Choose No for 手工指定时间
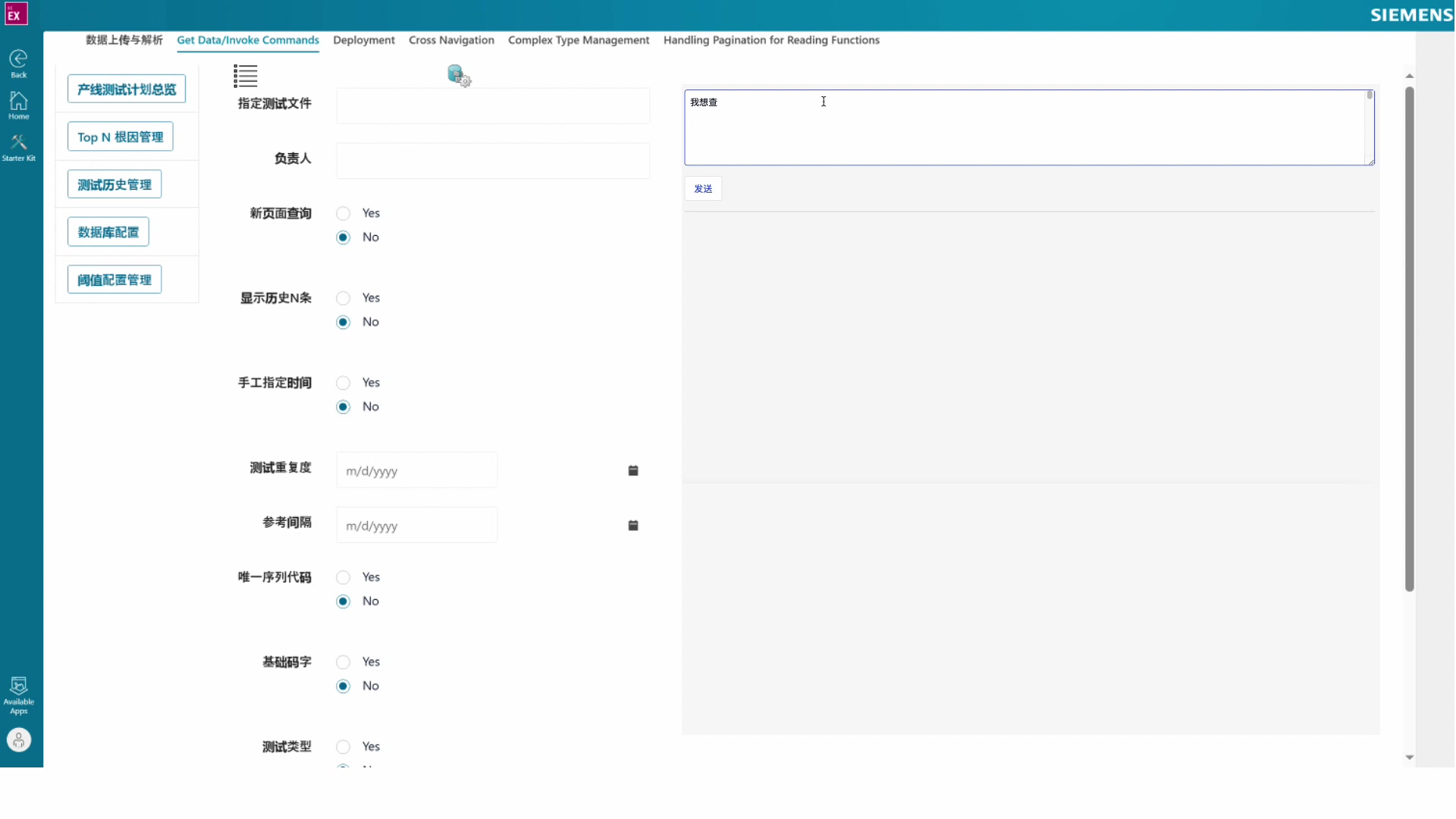 pyautogui.click(x=344, y=407)
